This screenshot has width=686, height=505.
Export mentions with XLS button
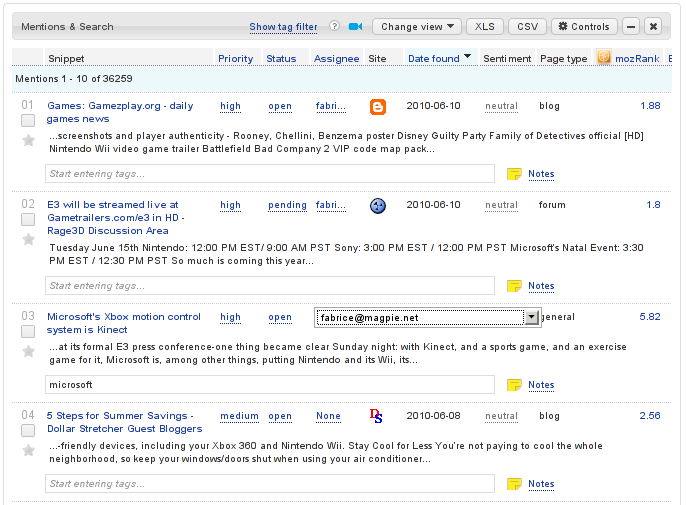[x=485, y=27]
